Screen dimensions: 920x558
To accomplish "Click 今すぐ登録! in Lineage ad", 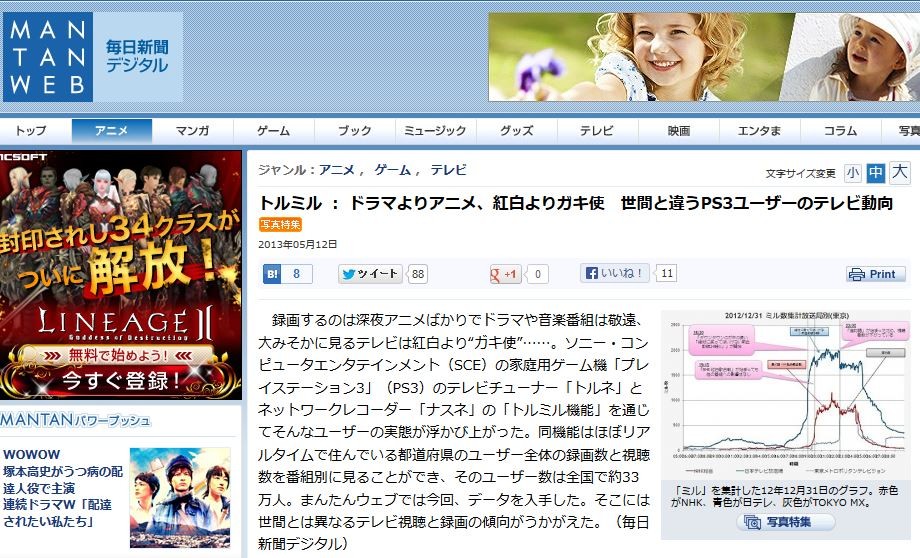I will pos(120,381).
